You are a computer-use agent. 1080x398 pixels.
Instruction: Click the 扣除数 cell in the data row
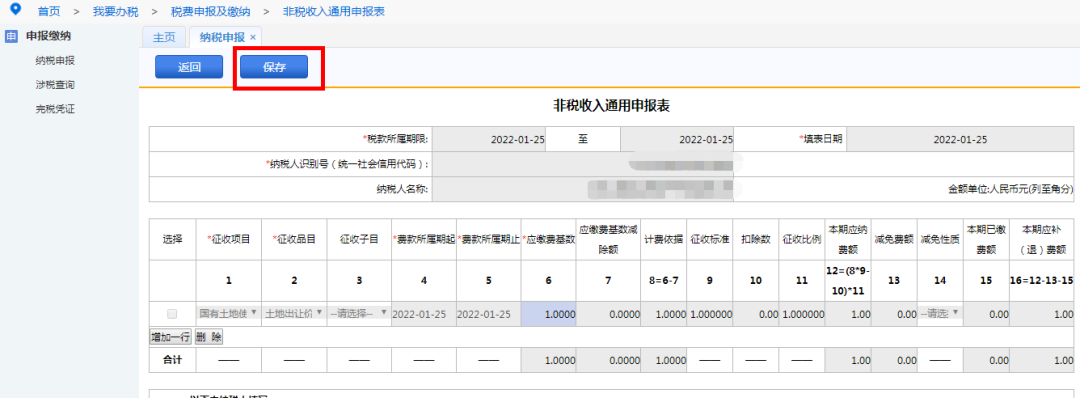click(x=756, y=314)
